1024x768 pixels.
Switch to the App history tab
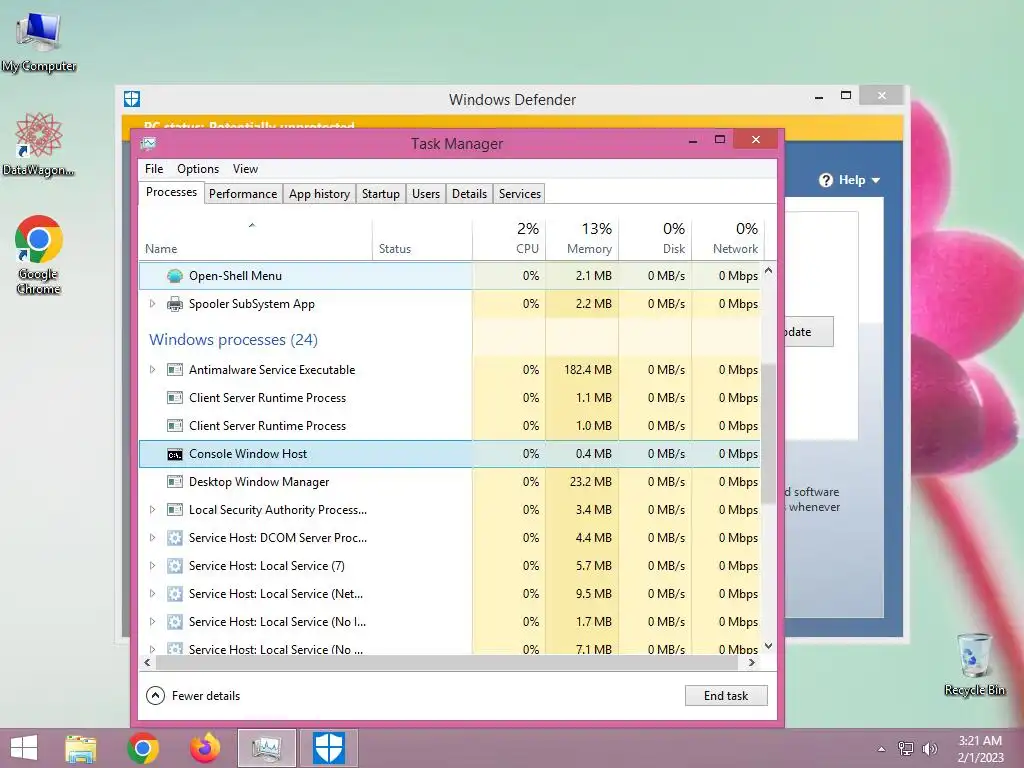coord(319,194)
